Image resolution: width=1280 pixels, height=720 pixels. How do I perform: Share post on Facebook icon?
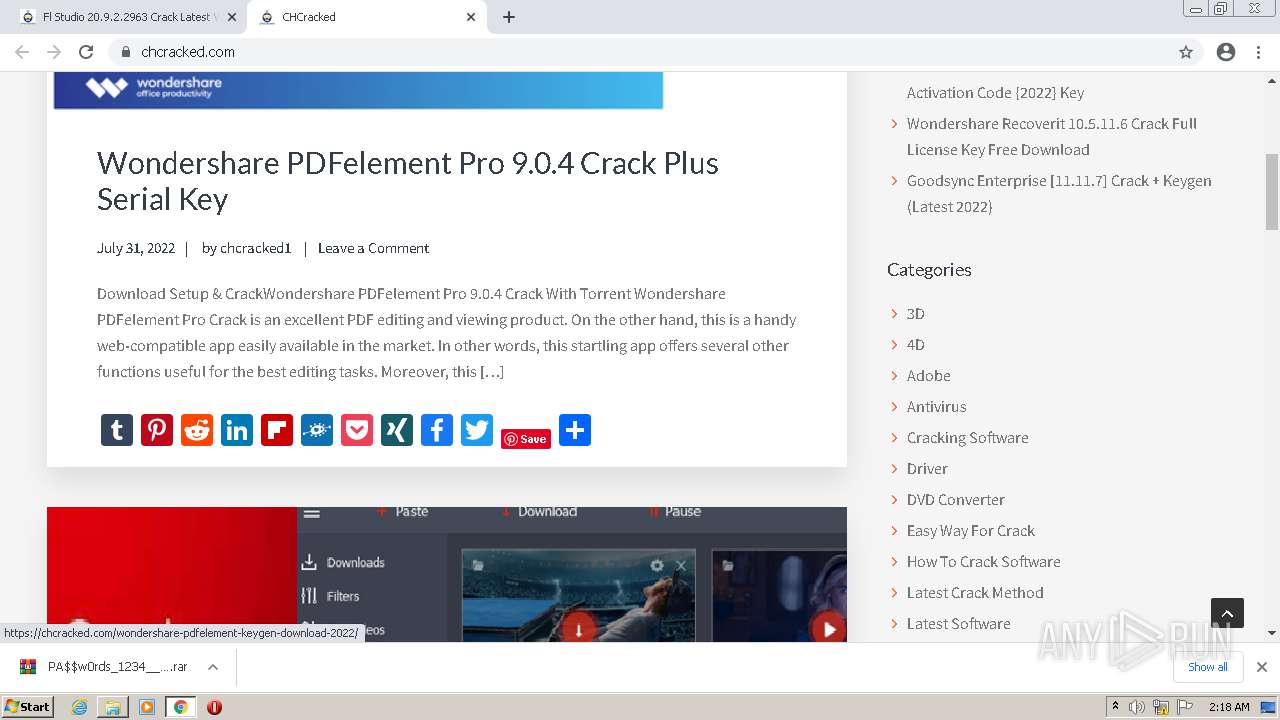click(437, 430)
